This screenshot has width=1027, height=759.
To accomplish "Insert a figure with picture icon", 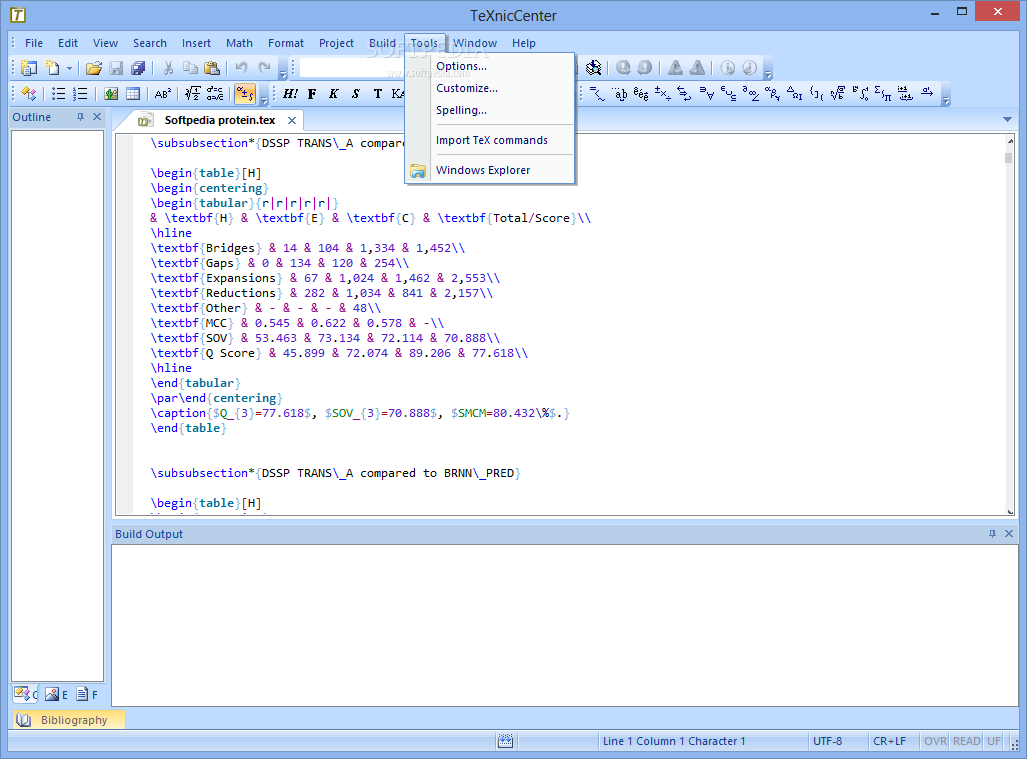I will (111, 94).
